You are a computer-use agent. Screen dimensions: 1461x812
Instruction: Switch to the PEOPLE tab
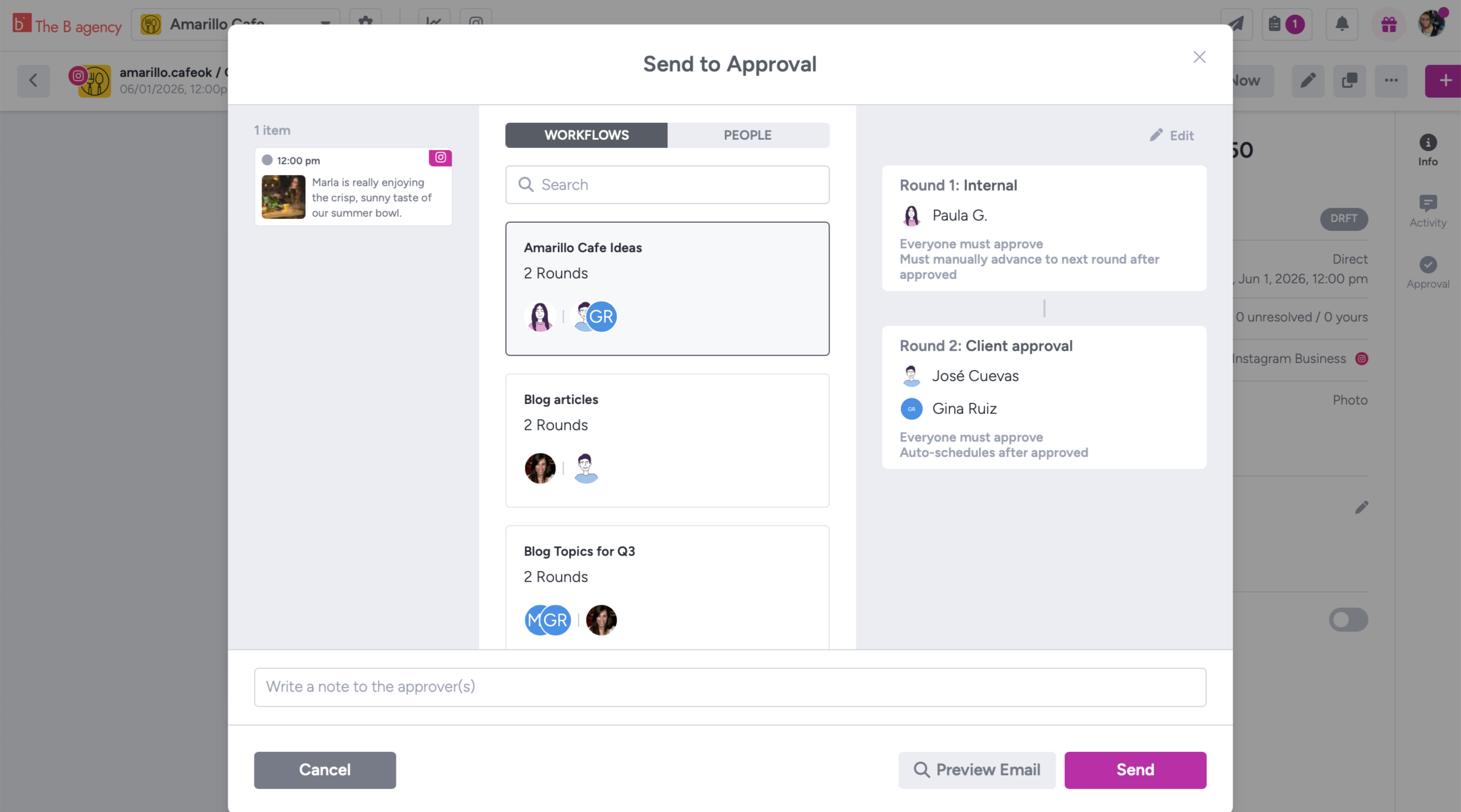(747, 135)
